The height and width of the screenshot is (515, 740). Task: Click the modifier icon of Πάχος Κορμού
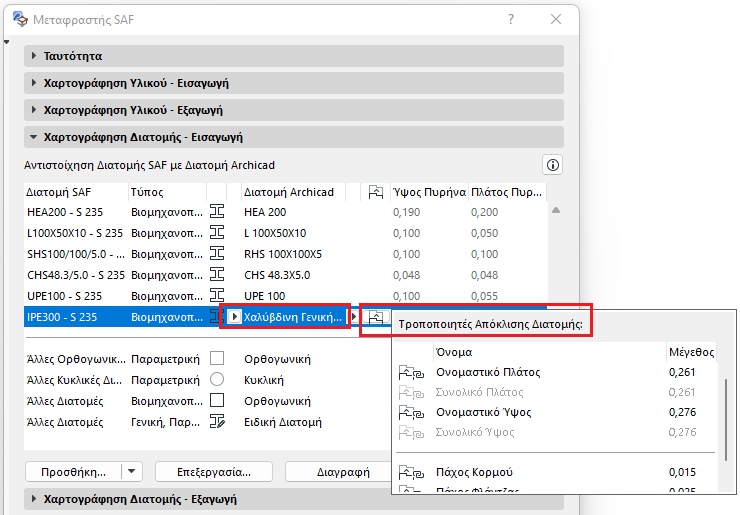coord(411,472)
